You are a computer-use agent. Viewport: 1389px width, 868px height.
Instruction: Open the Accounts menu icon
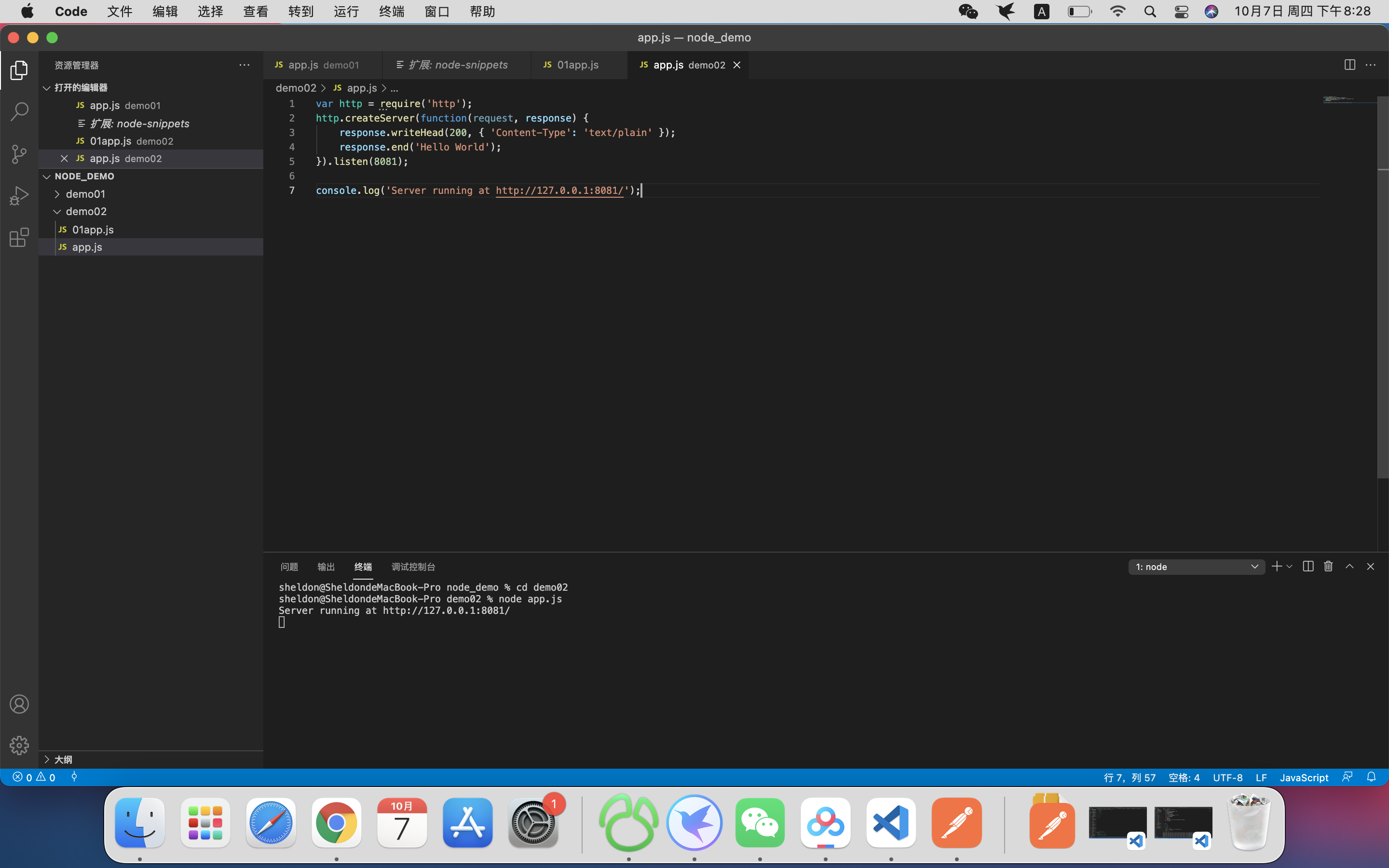pyautogui.click(x=19, y=705)
